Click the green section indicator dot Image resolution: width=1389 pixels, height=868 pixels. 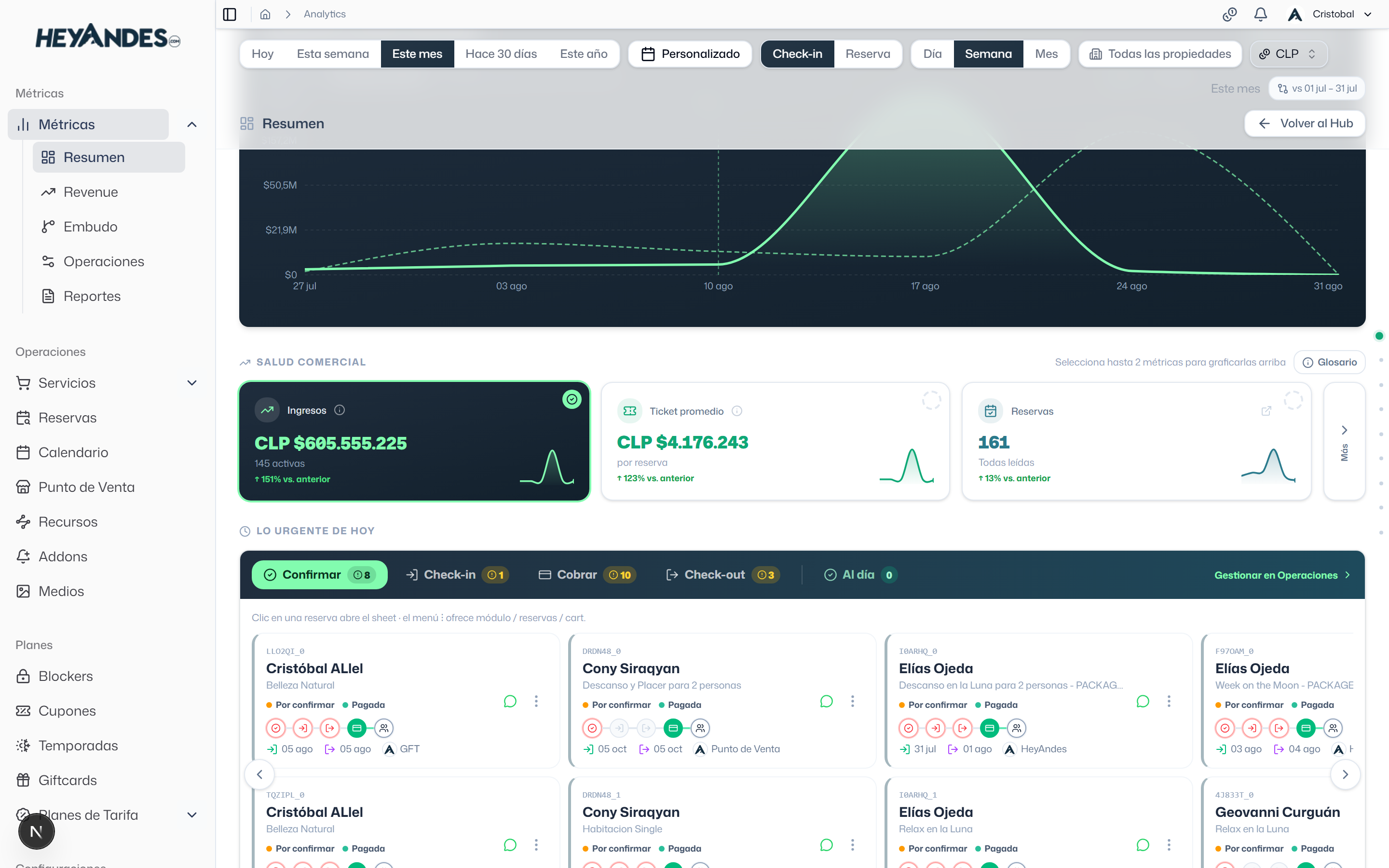[1379, 336]
